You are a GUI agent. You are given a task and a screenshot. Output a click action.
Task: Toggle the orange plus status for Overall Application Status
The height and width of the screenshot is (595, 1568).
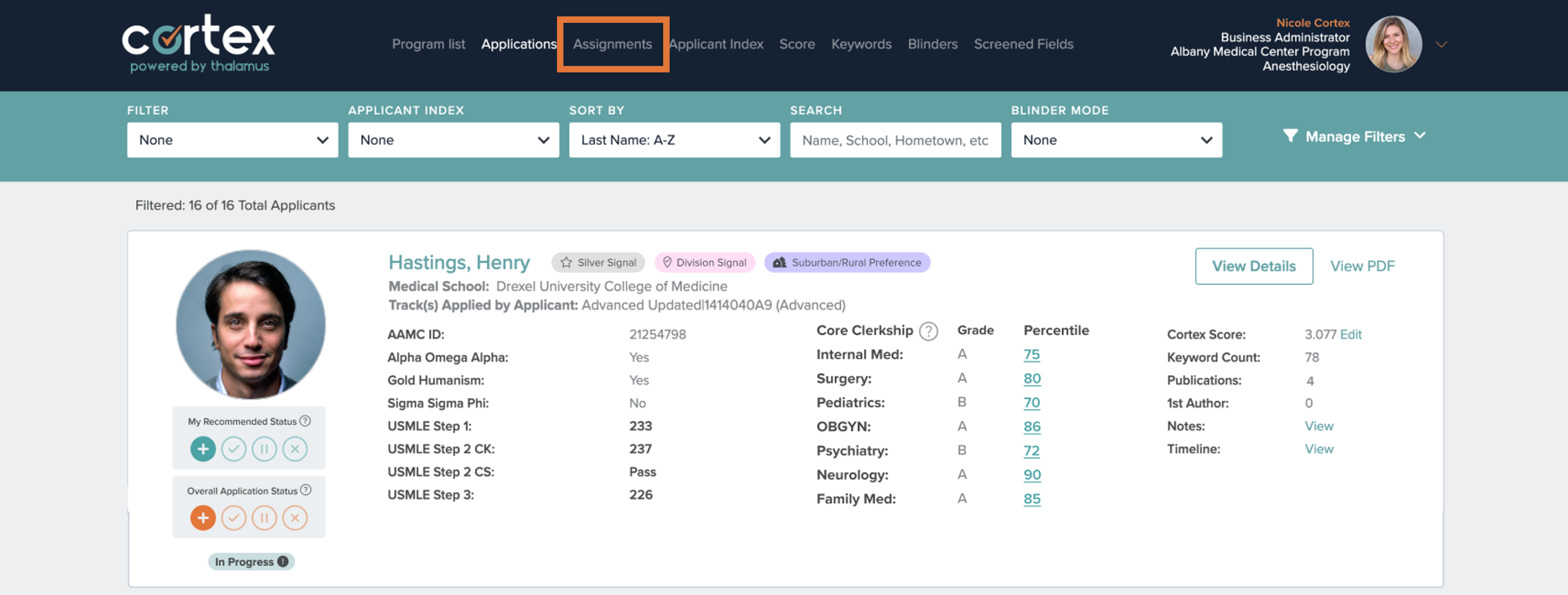[x=203, y=518]
